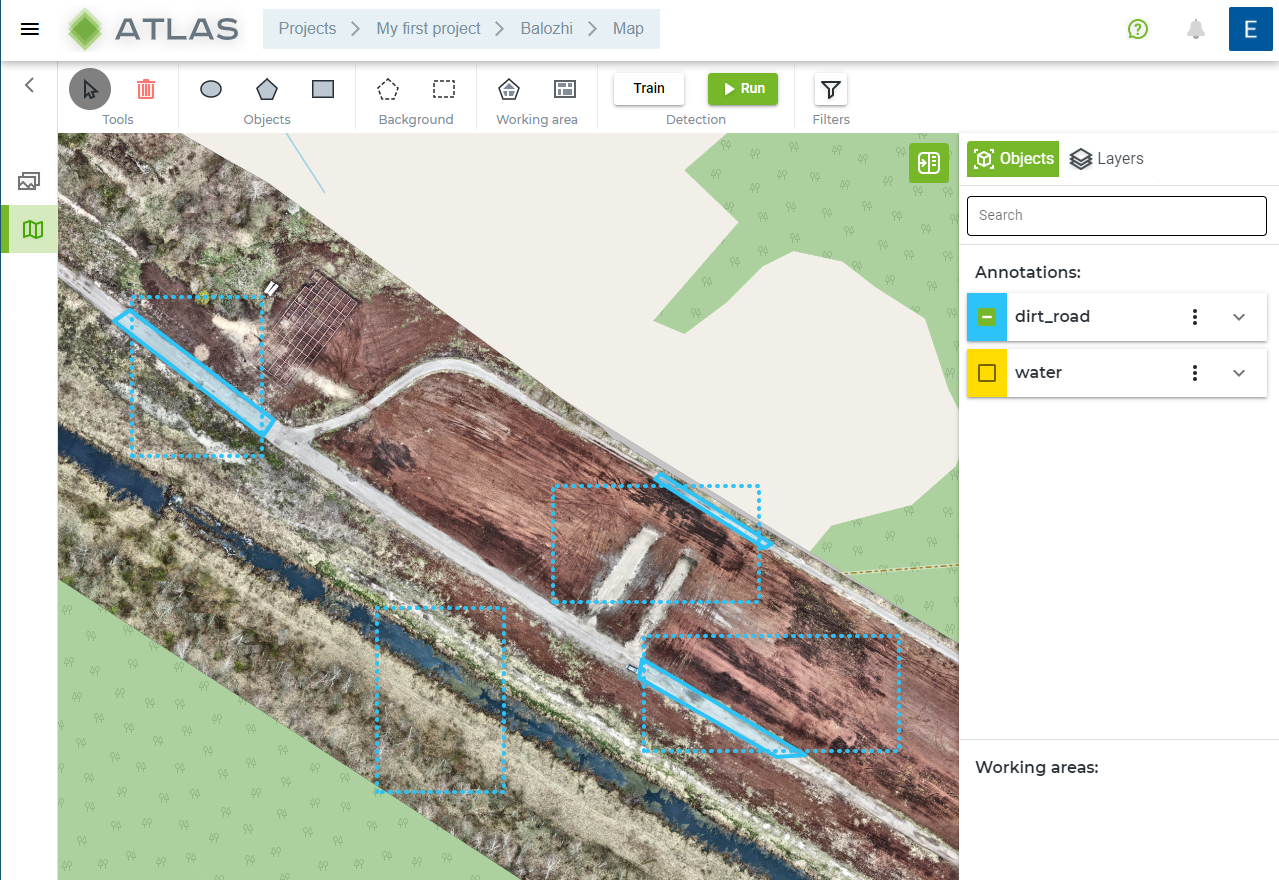Switch to the Layers tab
Image resolution: width=1279 pixels, height=880 pixels.
1107,159
